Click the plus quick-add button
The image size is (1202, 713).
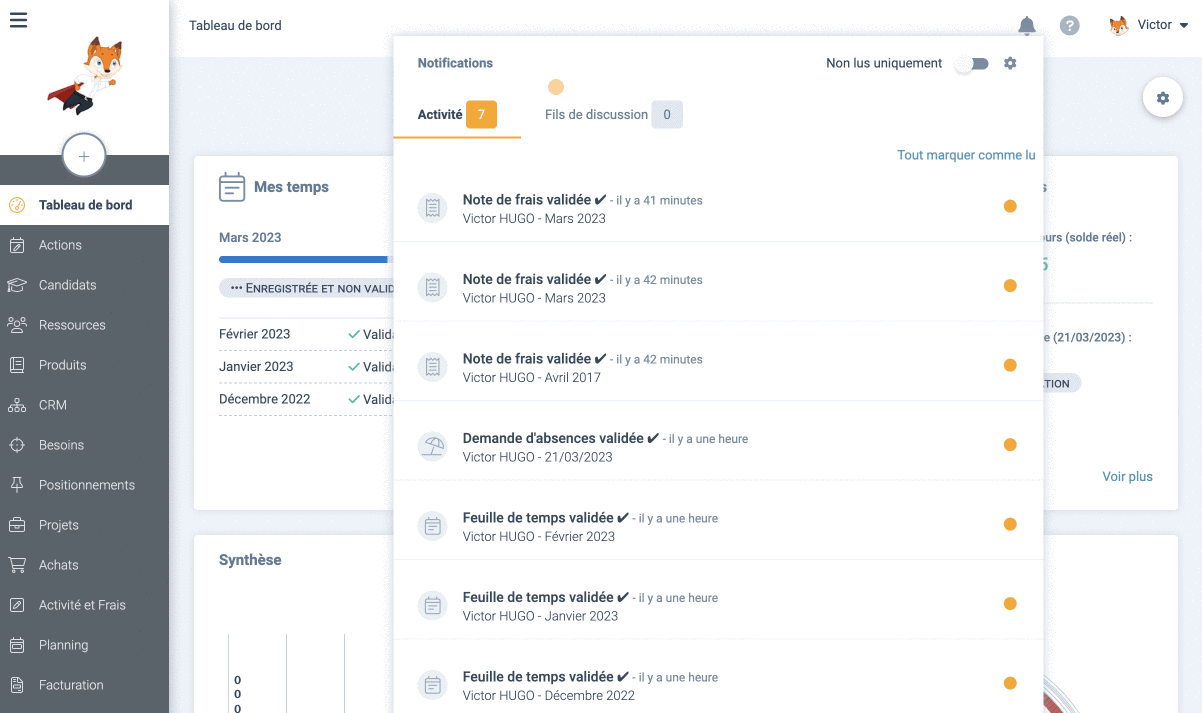[84, 156]
